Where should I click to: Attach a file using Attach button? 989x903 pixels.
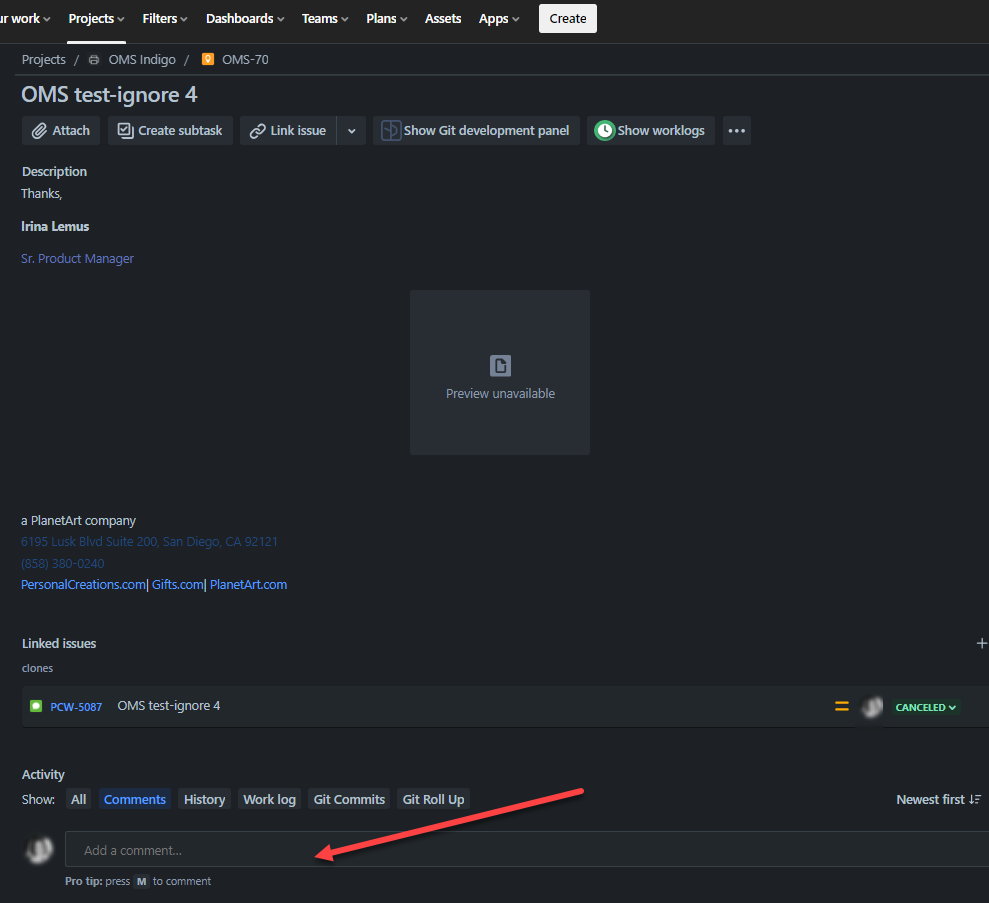click(x=61, y=131)
